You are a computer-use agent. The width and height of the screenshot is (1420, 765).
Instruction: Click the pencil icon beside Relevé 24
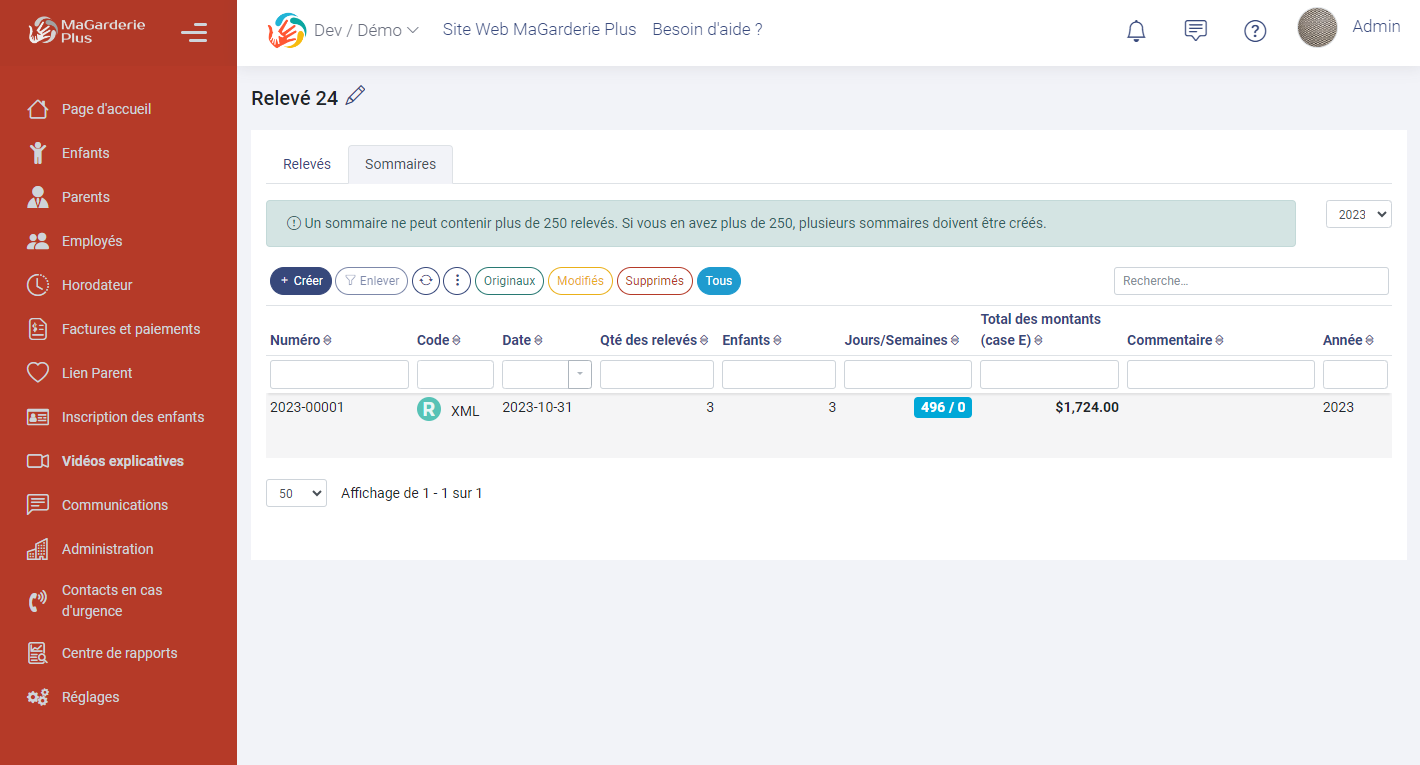coord(356,95)
